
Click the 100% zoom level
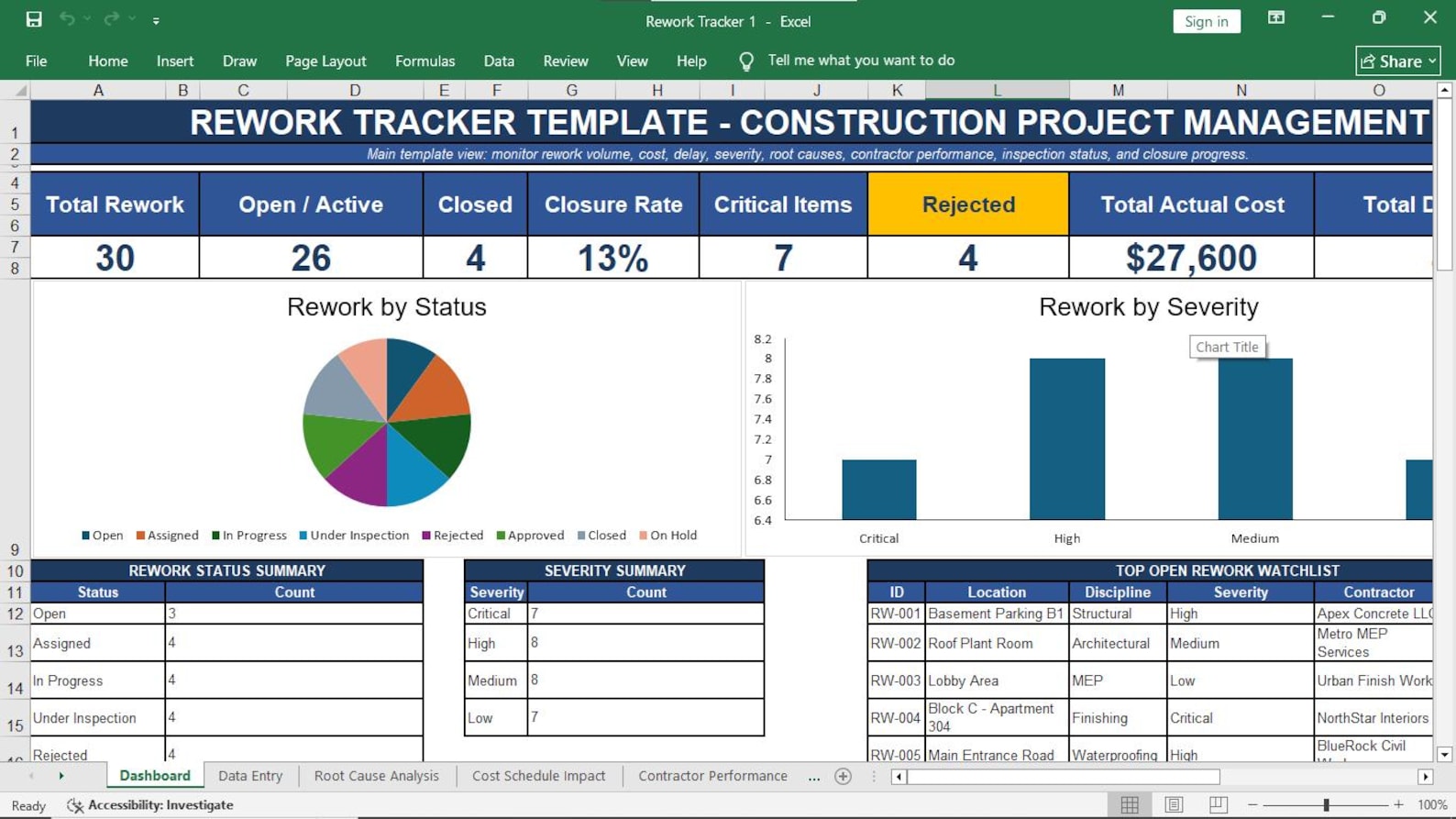point(1432,804)
